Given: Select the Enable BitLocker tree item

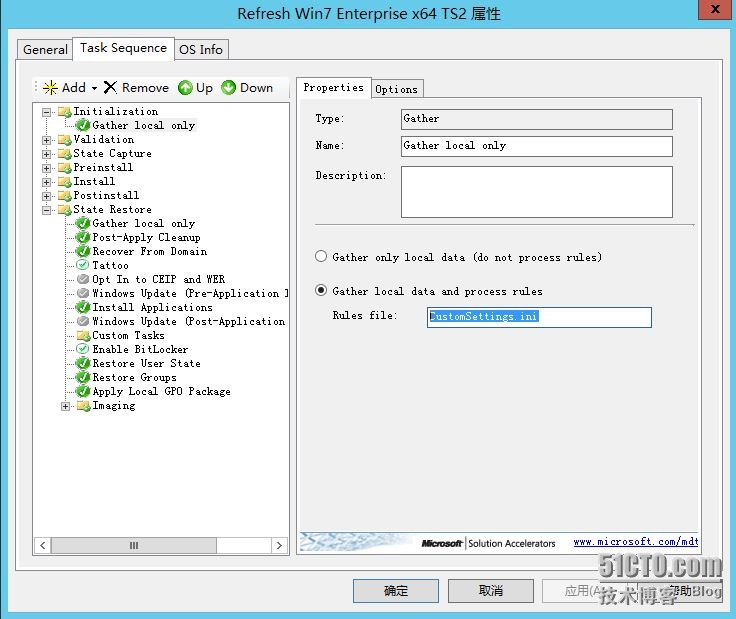Looking at the screenshot, I should [x=140, y=350].
